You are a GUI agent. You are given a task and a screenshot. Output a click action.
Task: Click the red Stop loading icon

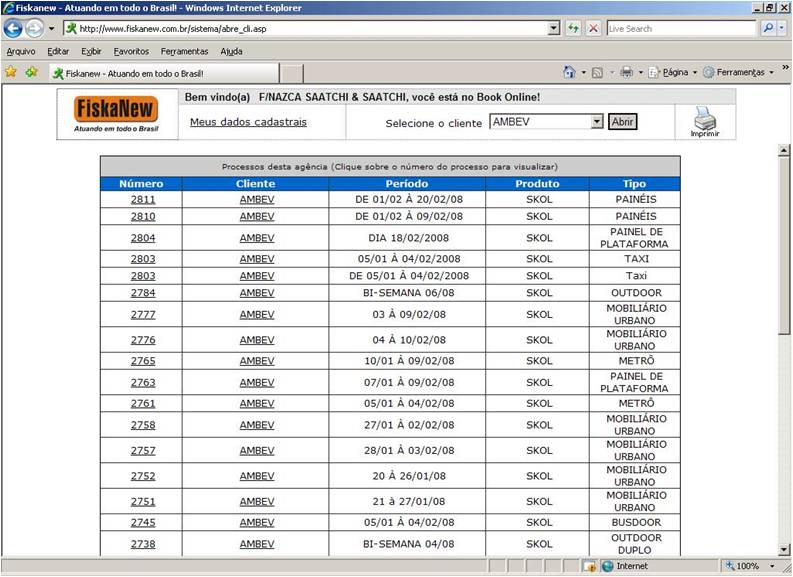(x=594, y=29)
